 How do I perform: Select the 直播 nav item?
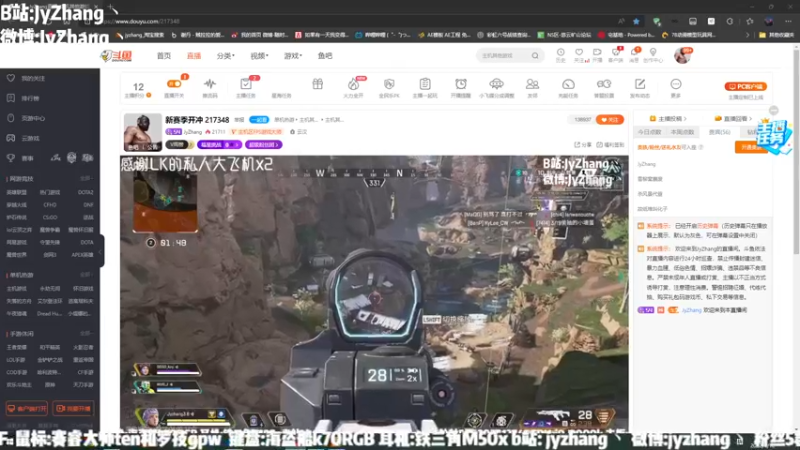coord(193,56)
